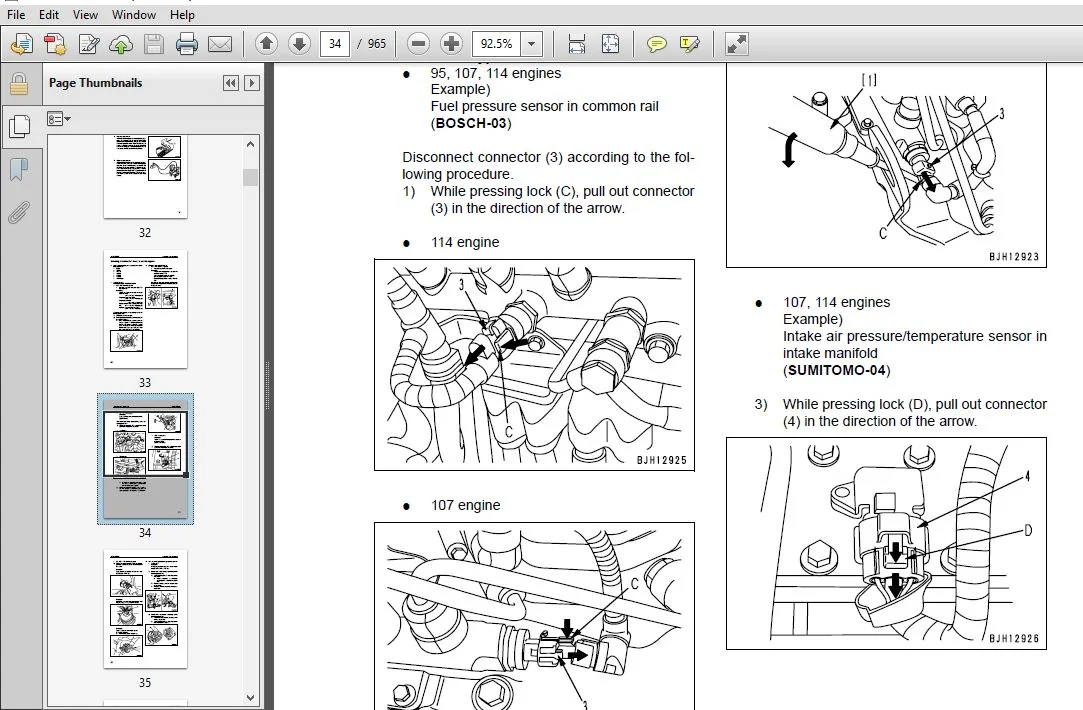
Task: Open the File menu
Action: [x=16, y=15]
